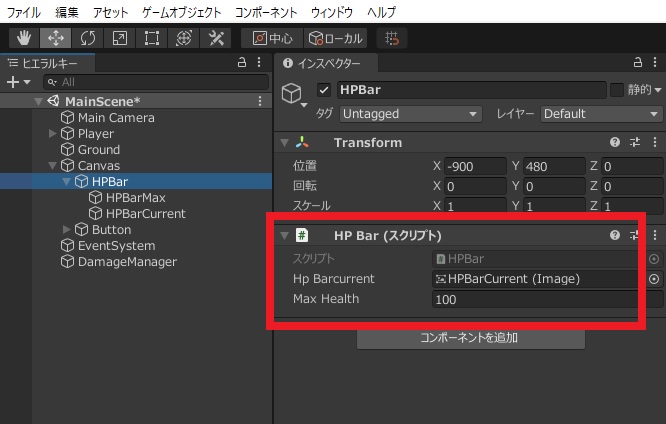Click the HPBarCurrent (Image) reference field
The image size is (666, 424).
coord(537,279)
